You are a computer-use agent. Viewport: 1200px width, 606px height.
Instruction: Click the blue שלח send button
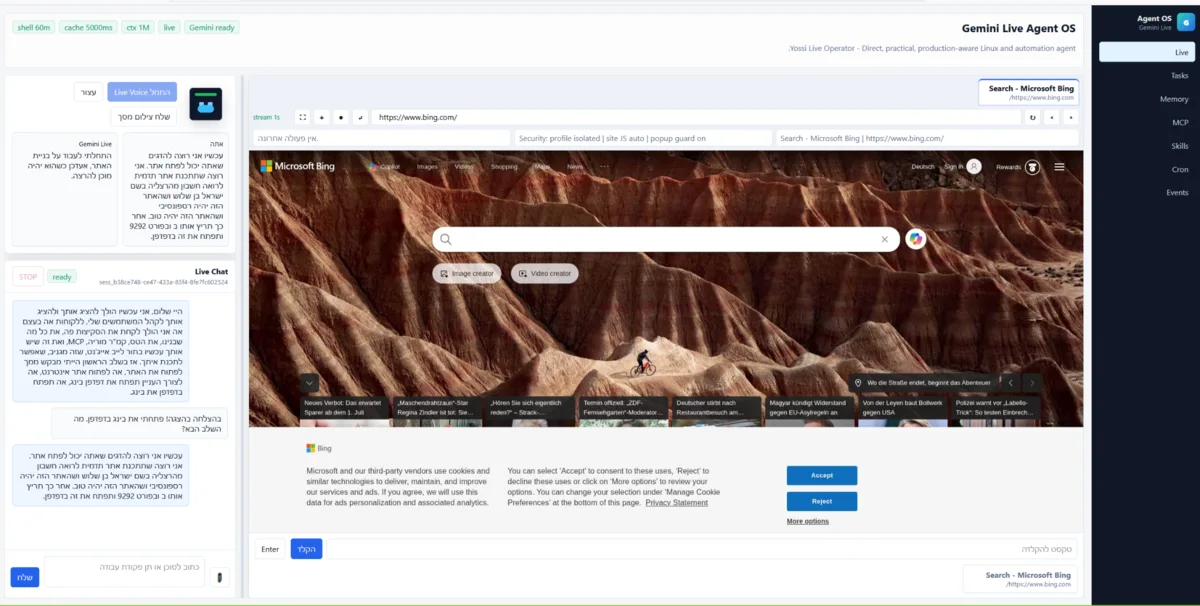(25, 577)
